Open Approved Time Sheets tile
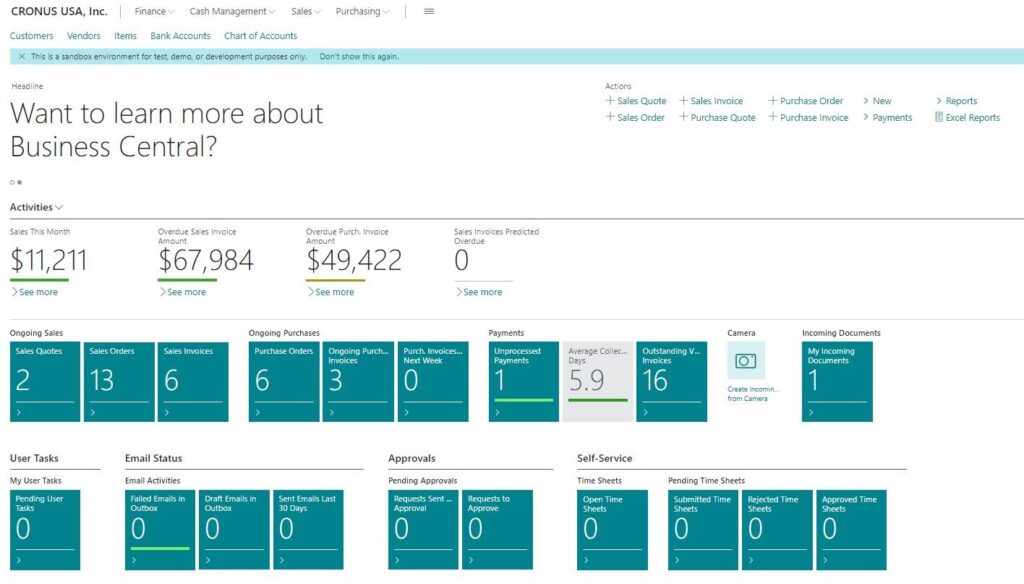This screenshot has width=1024, height=584. point(852,530)
